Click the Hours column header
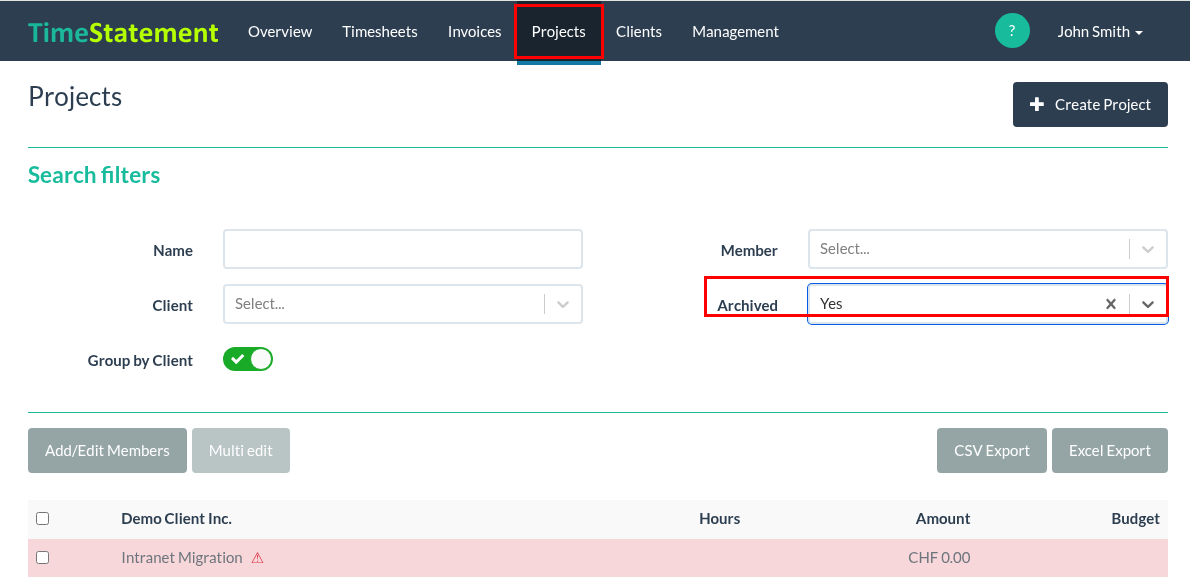The width and height of the screenshot is (1190, 584). (719, 519)
